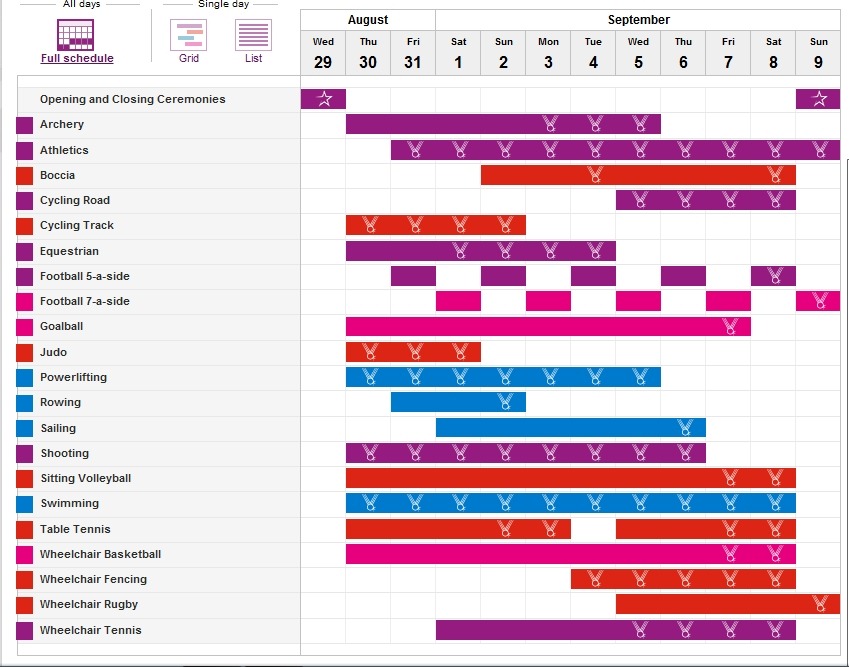Open the Wheelchair Tennis row label
This screenshot has height=667, width=849.
tap(90, 630)
